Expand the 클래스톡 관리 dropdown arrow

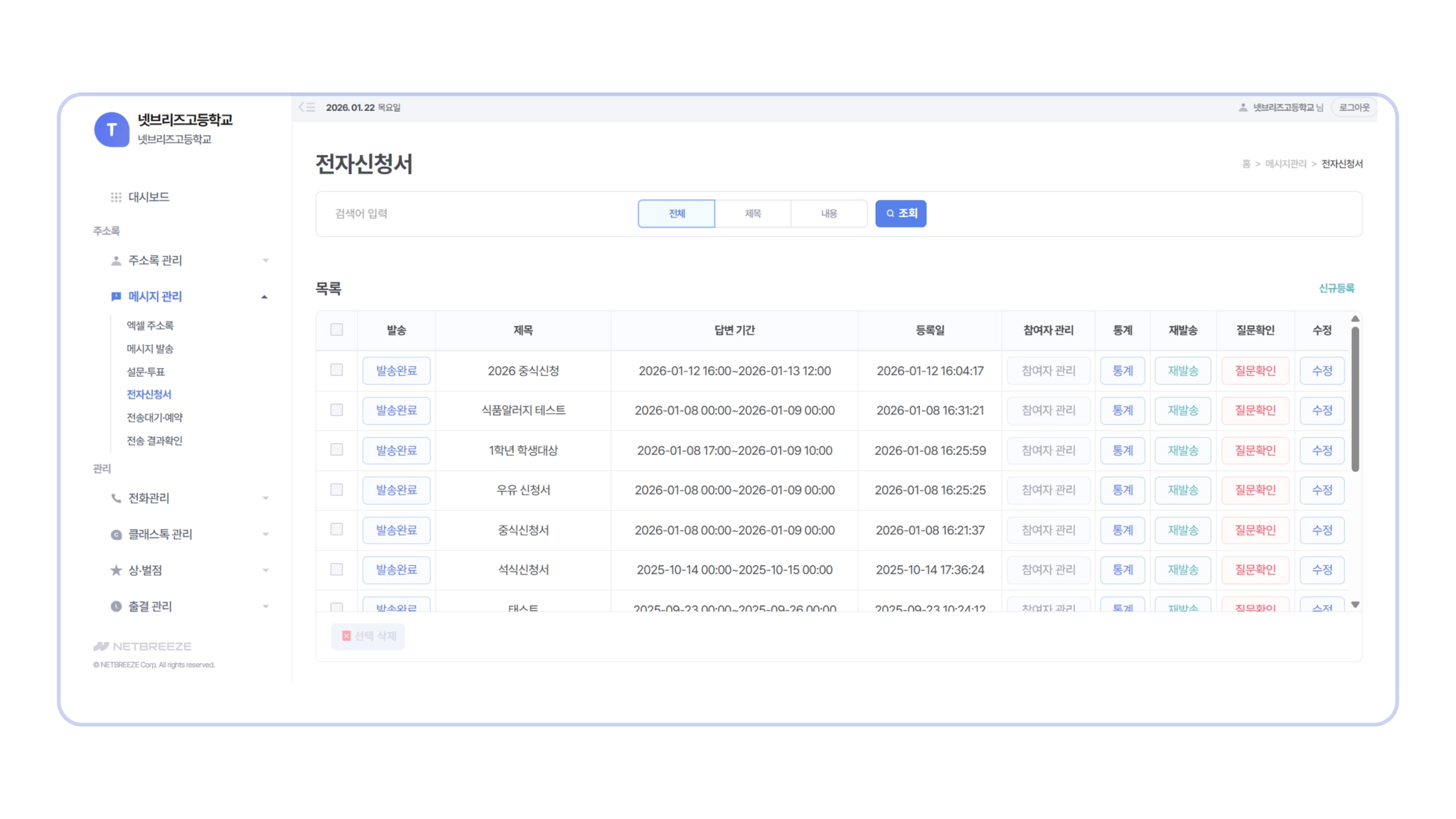click(x=265, y=535)
